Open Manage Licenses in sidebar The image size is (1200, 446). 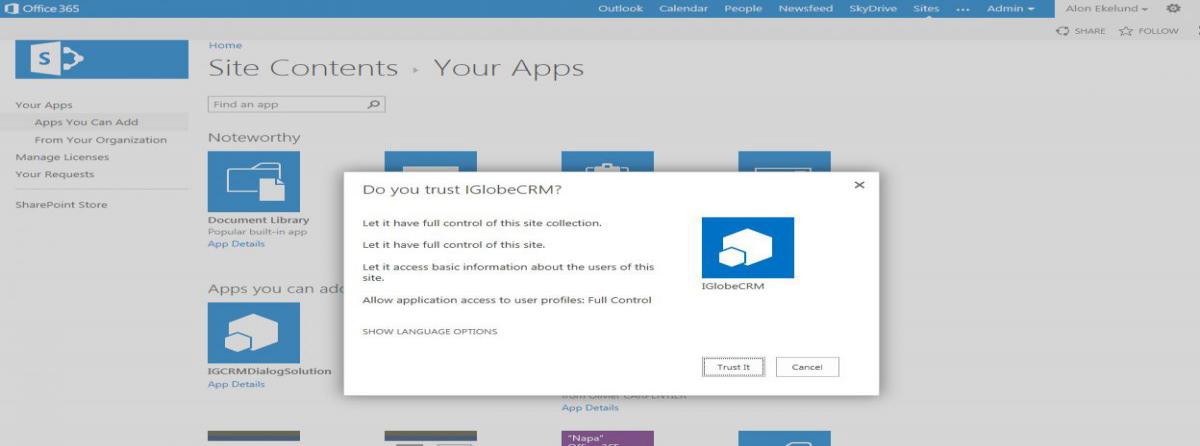coord(62,157)
